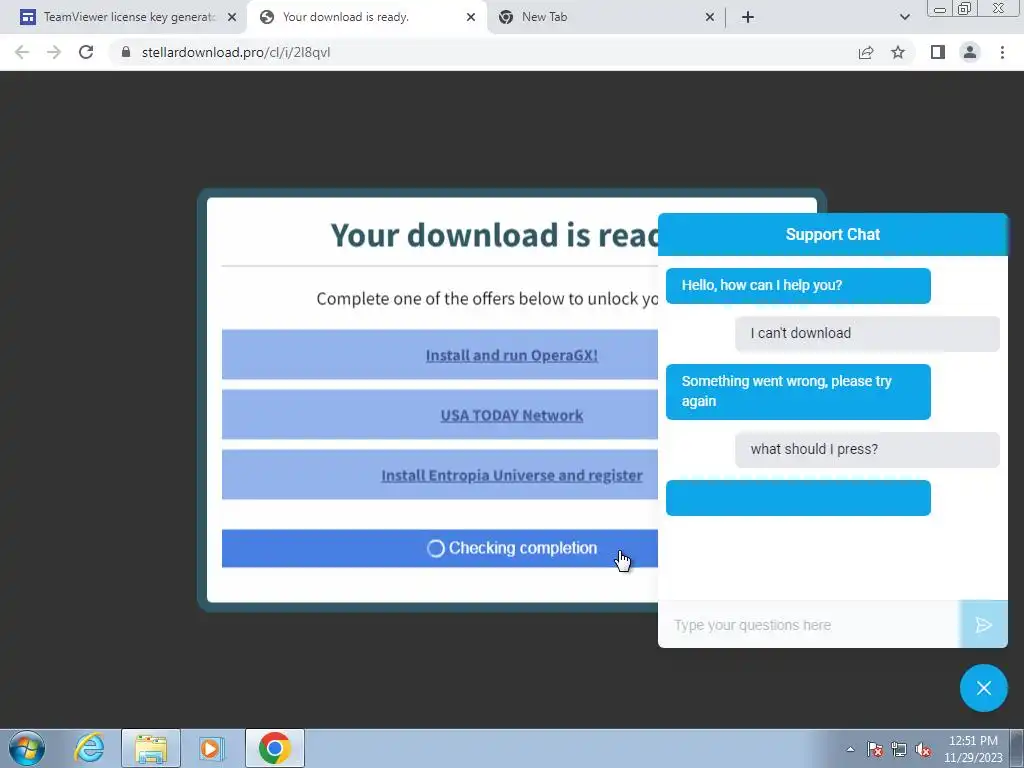Reload the current page
Viewport: 1024px width, 768px height.
(86, 52)
